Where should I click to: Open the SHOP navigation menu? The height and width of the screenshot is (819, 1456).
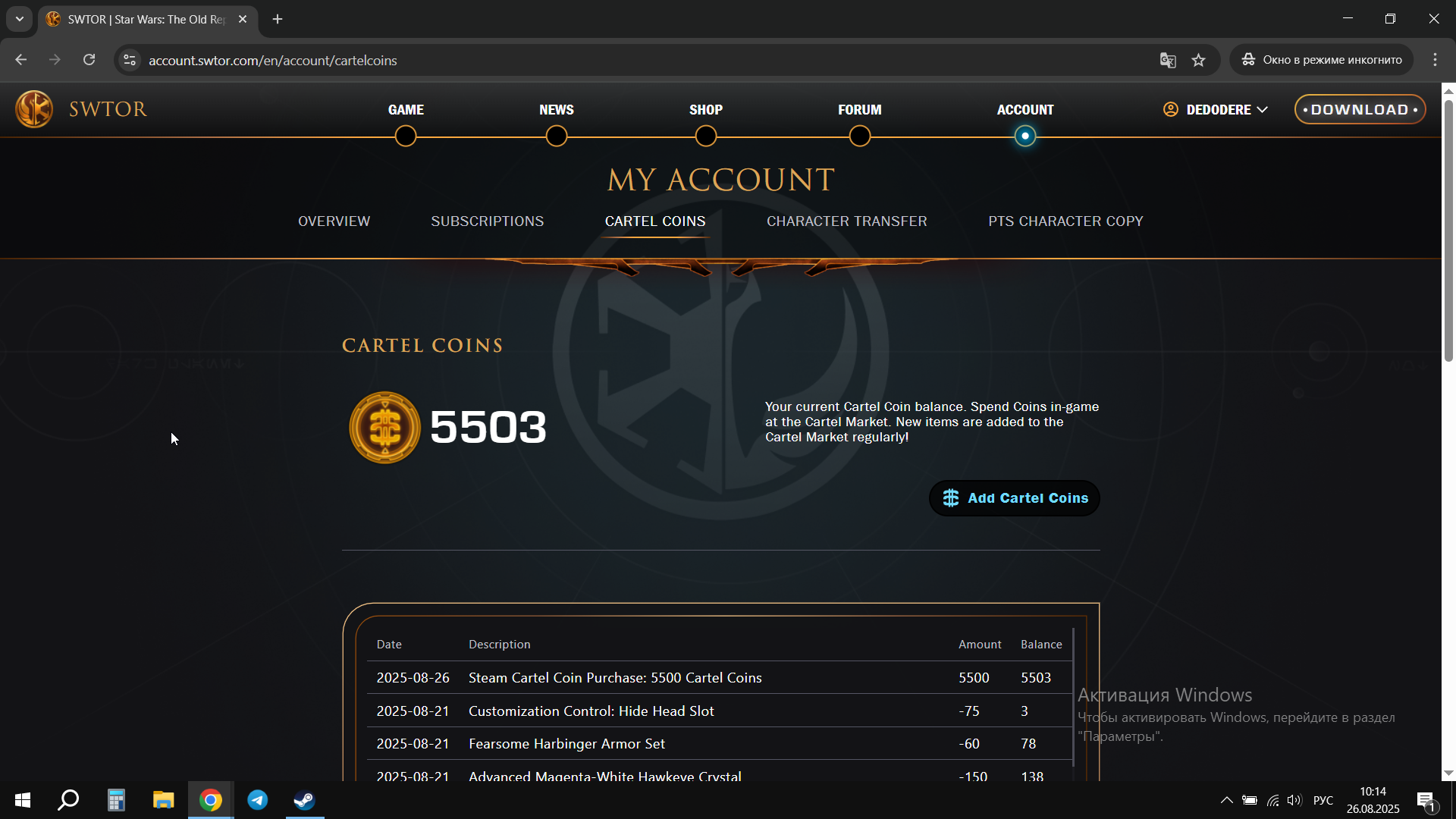(x=706, y=110)
